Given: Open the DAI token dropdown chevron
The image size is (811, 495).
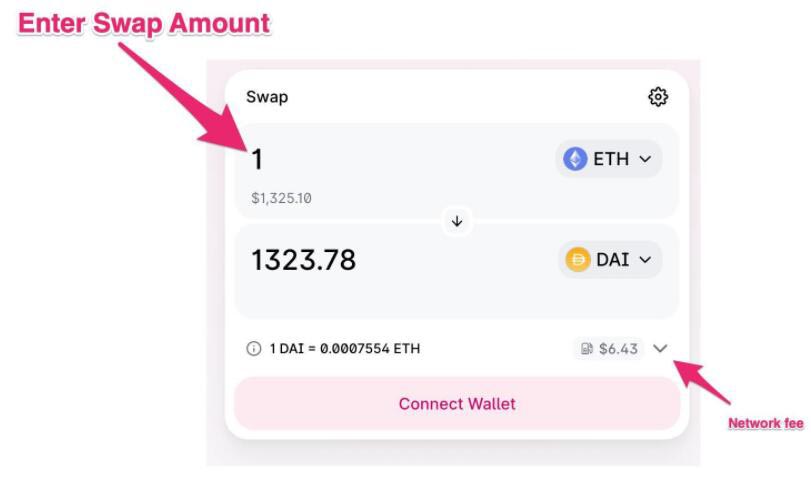Looking at the screenshot, I should tap(645, 260).
